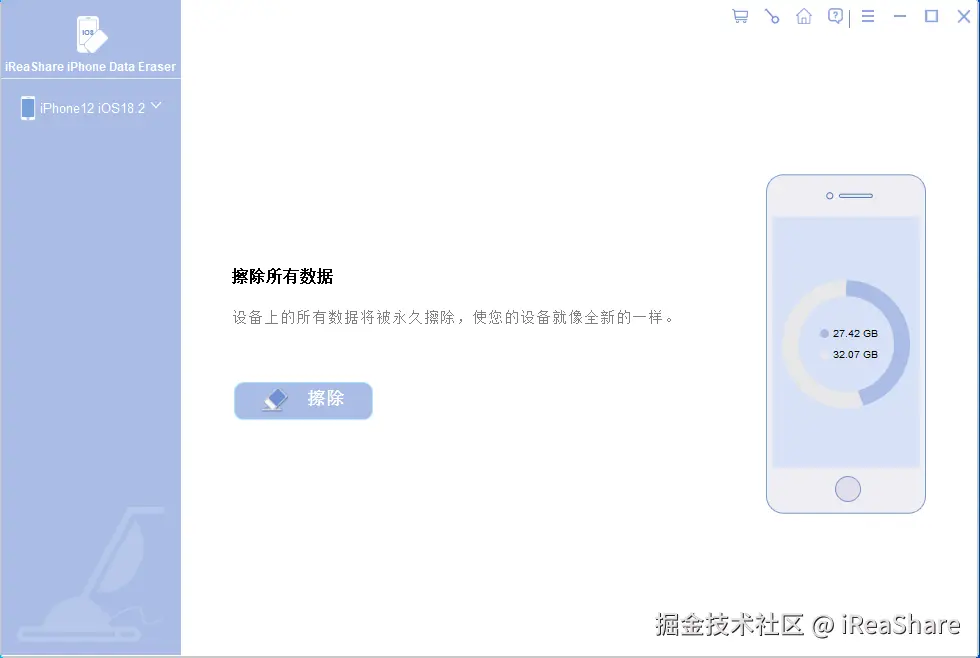This screenshot has height=658, width=980.
Task: Select the phone icon beside iPhone12
Action: pyautogui.click(x=28, y=107)
